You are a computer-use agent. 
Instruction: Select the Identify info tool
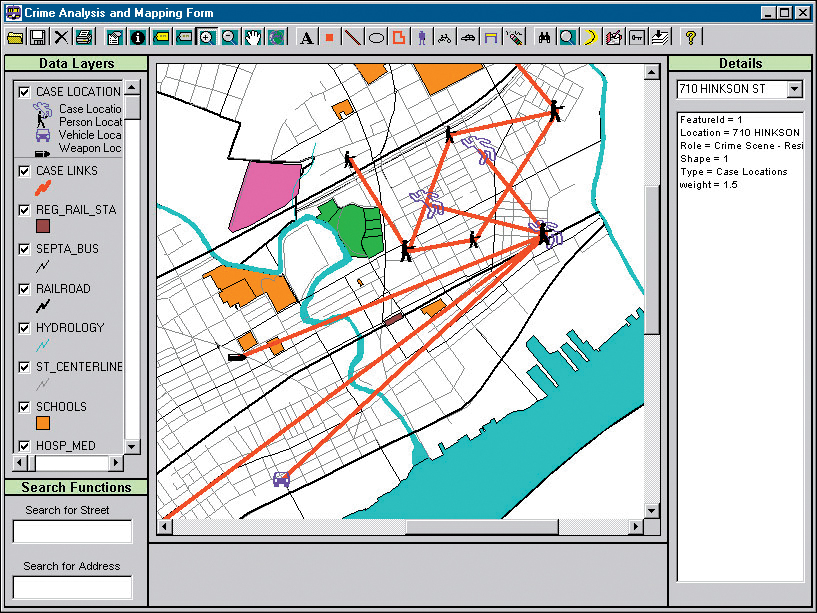(138, 38)
